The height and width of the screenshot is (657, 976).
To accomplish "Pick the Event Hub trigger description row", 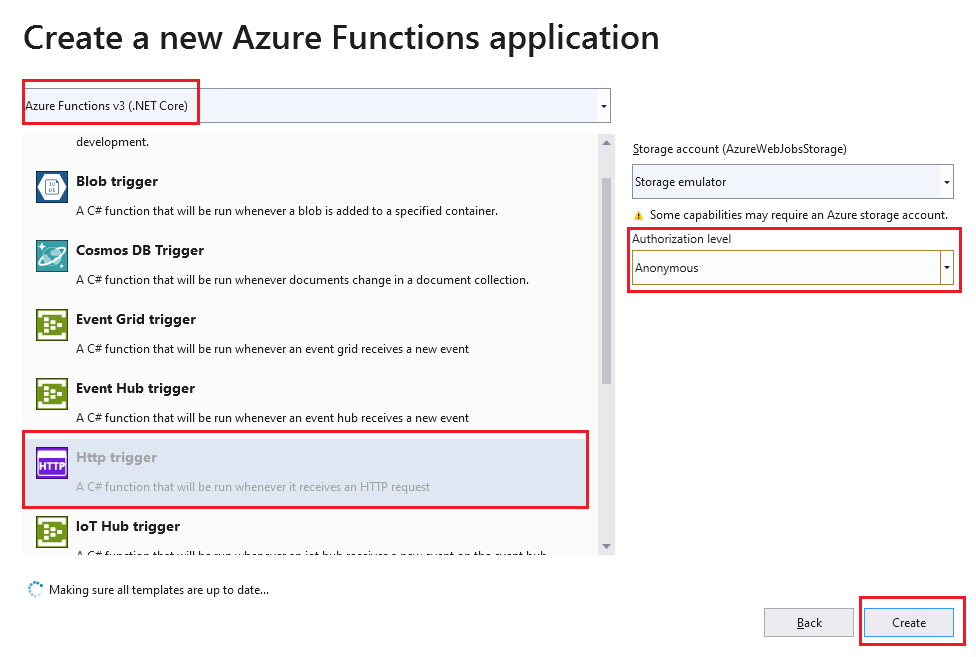I will pos(272,418).
